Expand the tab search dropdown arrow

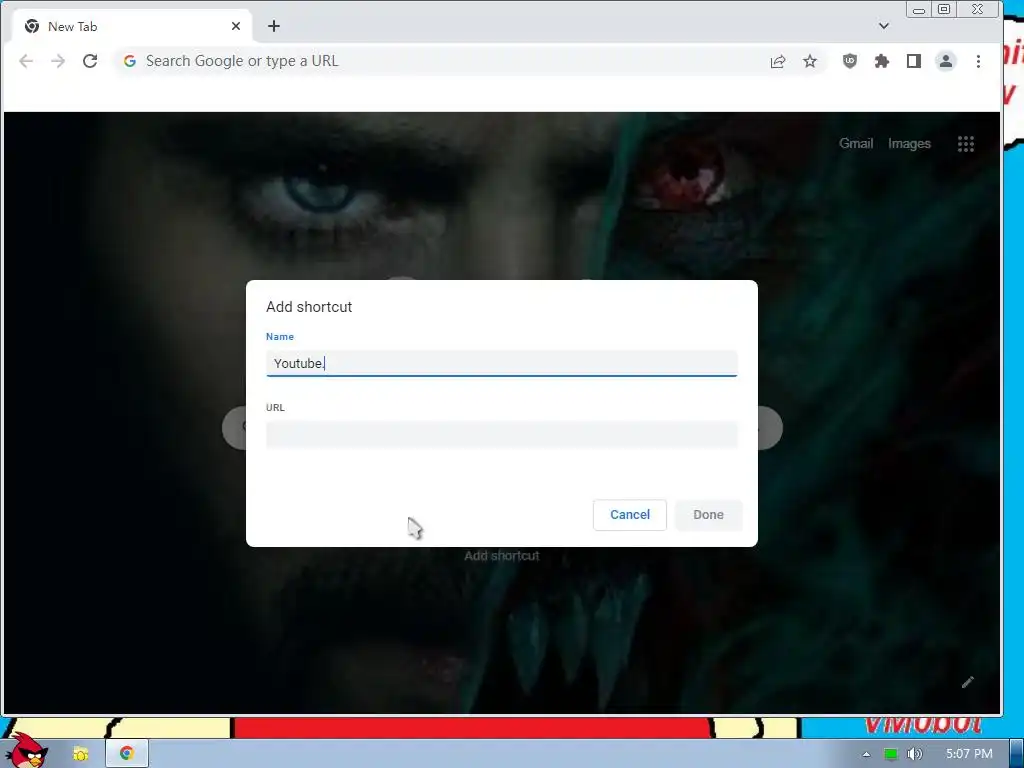[x=884, y=26]
